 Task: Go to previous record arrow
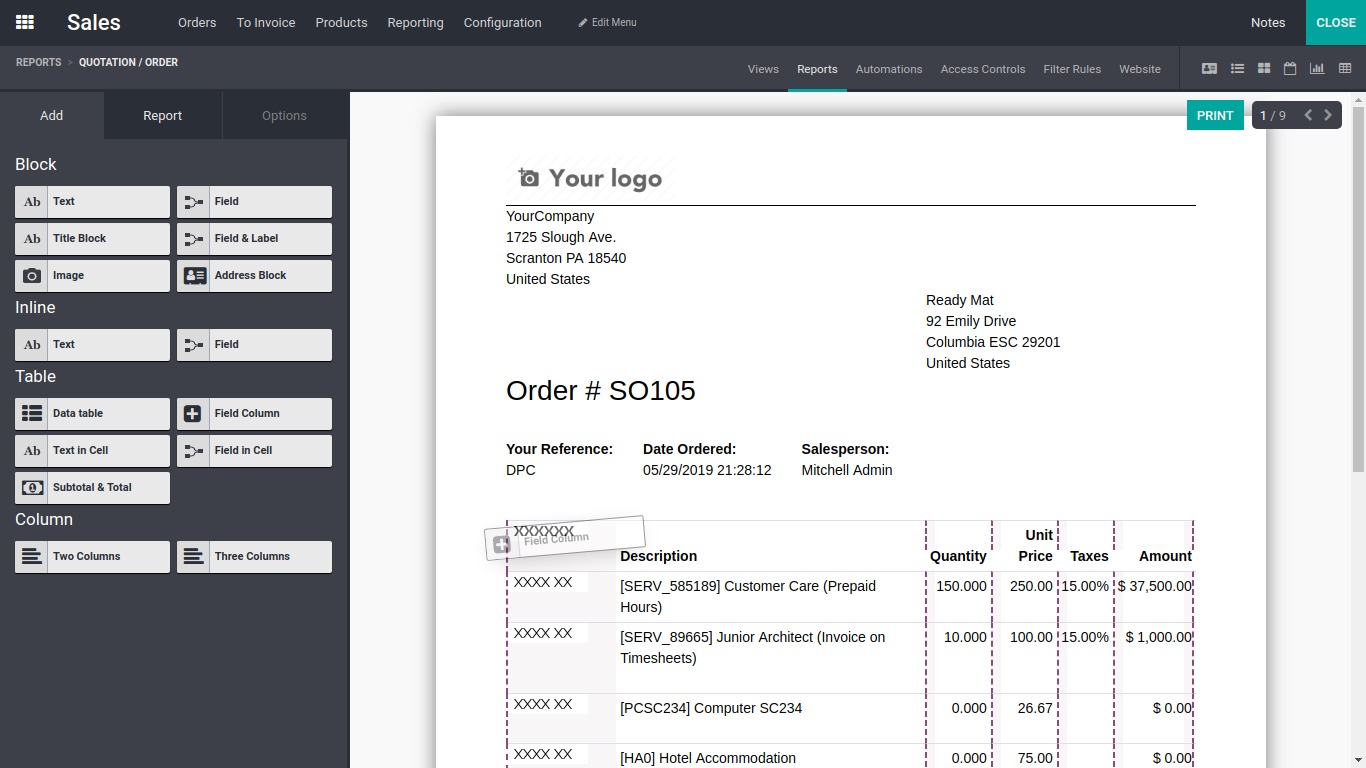(1307, 115)
